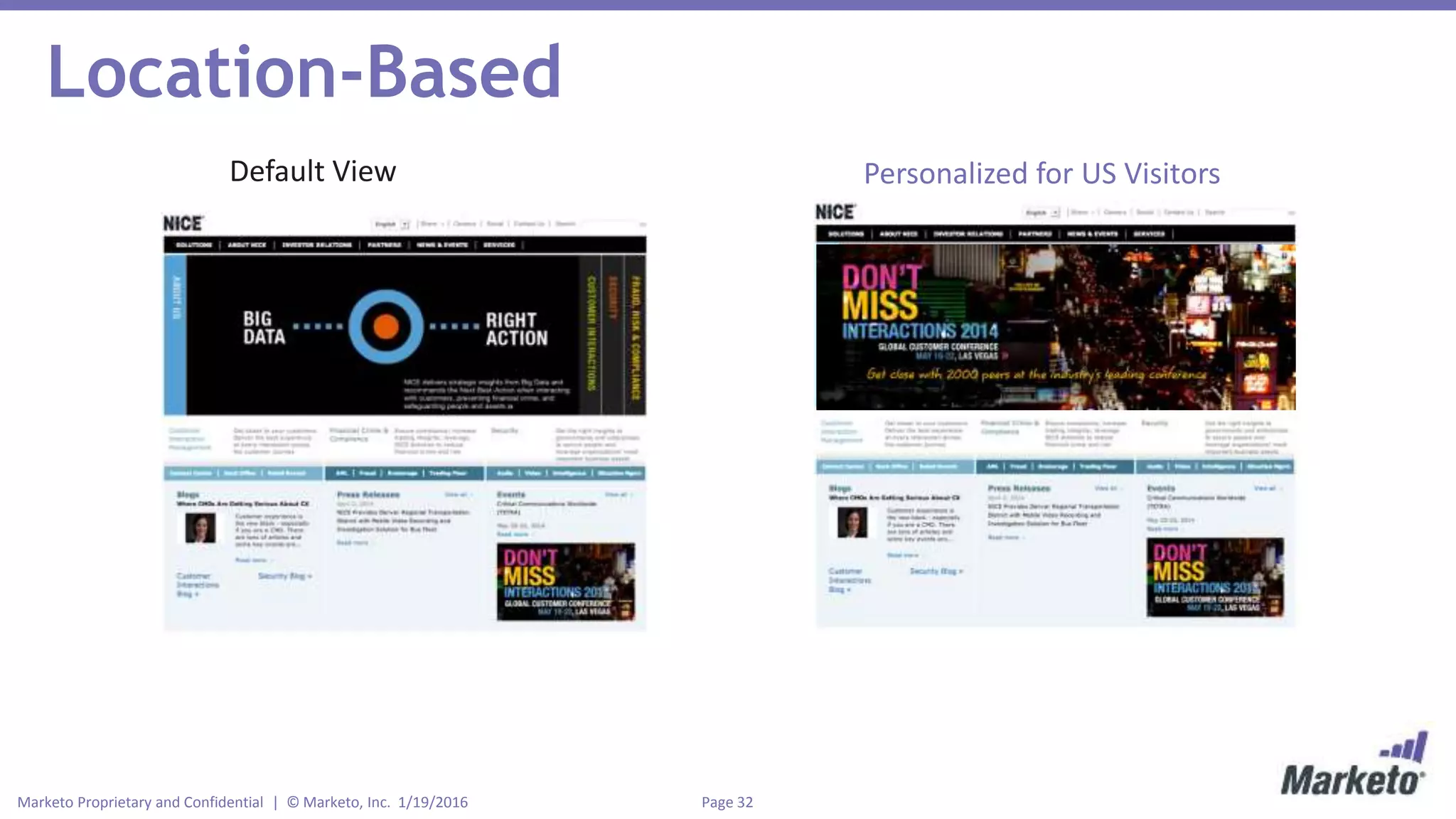Click the NICE logo in Personalized view
The width and height of the screenshot is (1456, 819).
pos(835,212)
